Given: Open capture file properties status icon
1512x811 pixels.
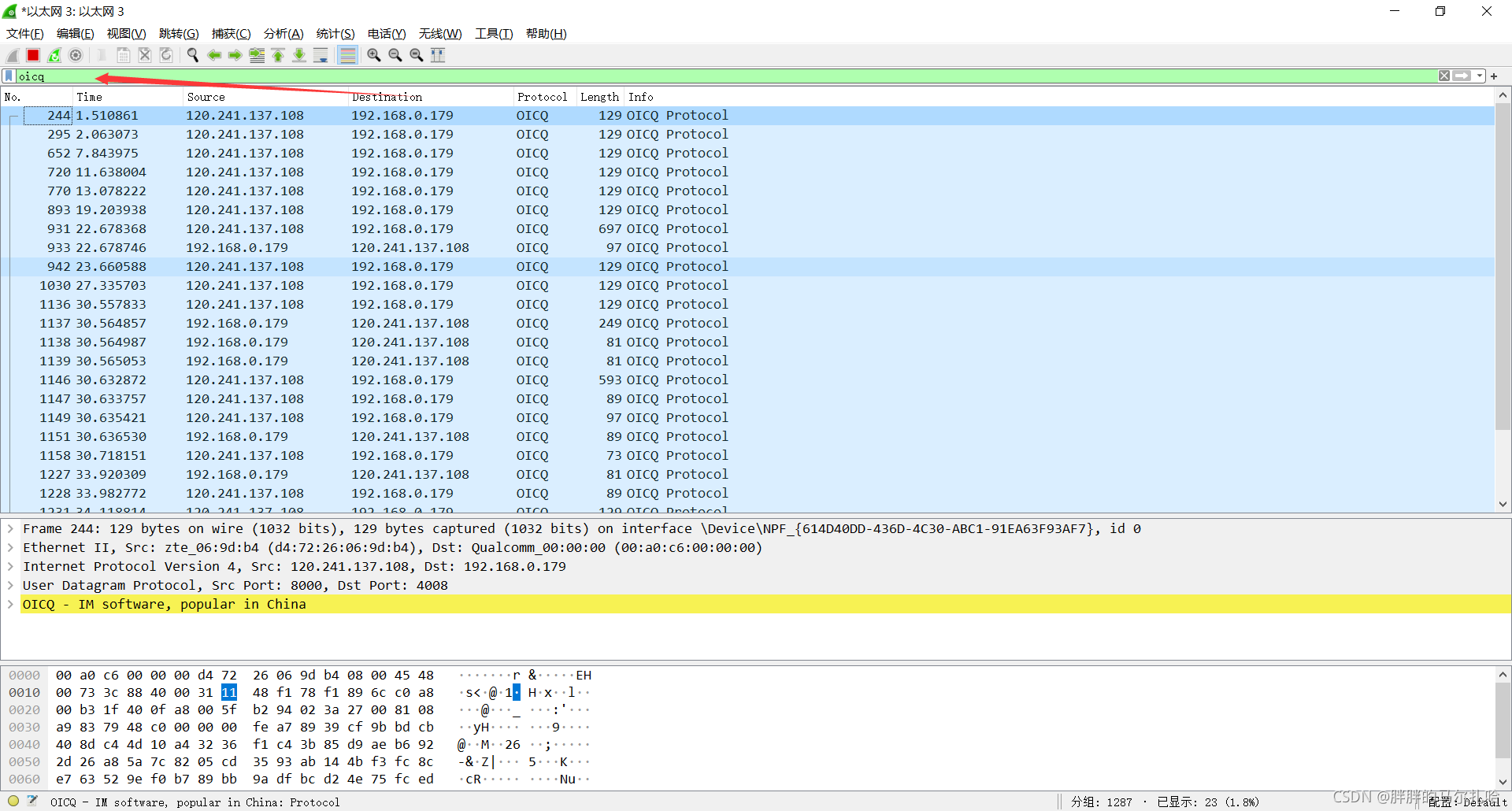Looking at the screenshot, I should [32, 802].
